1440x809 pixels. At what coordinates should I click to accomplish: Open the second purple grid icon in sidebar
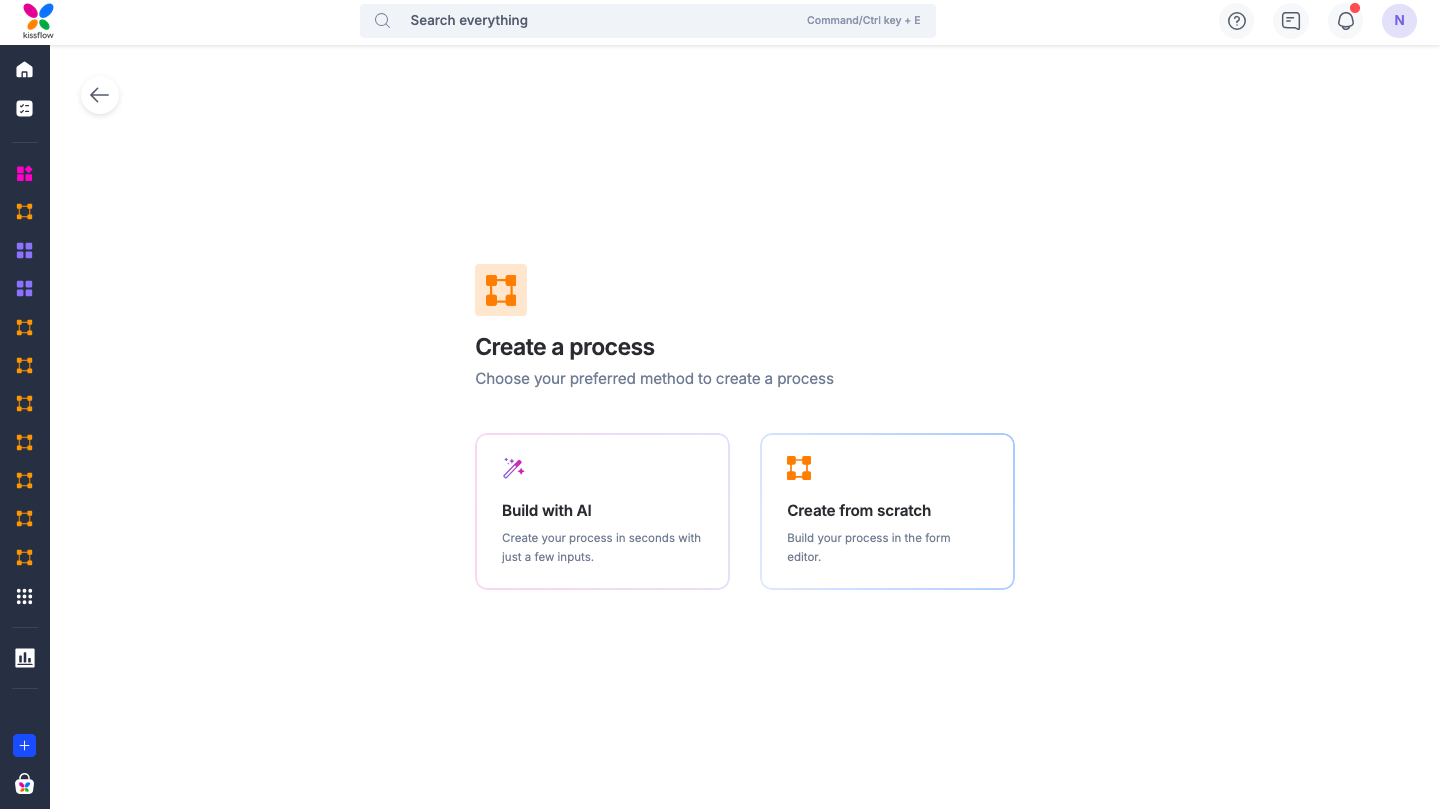[x=25, y=289]
